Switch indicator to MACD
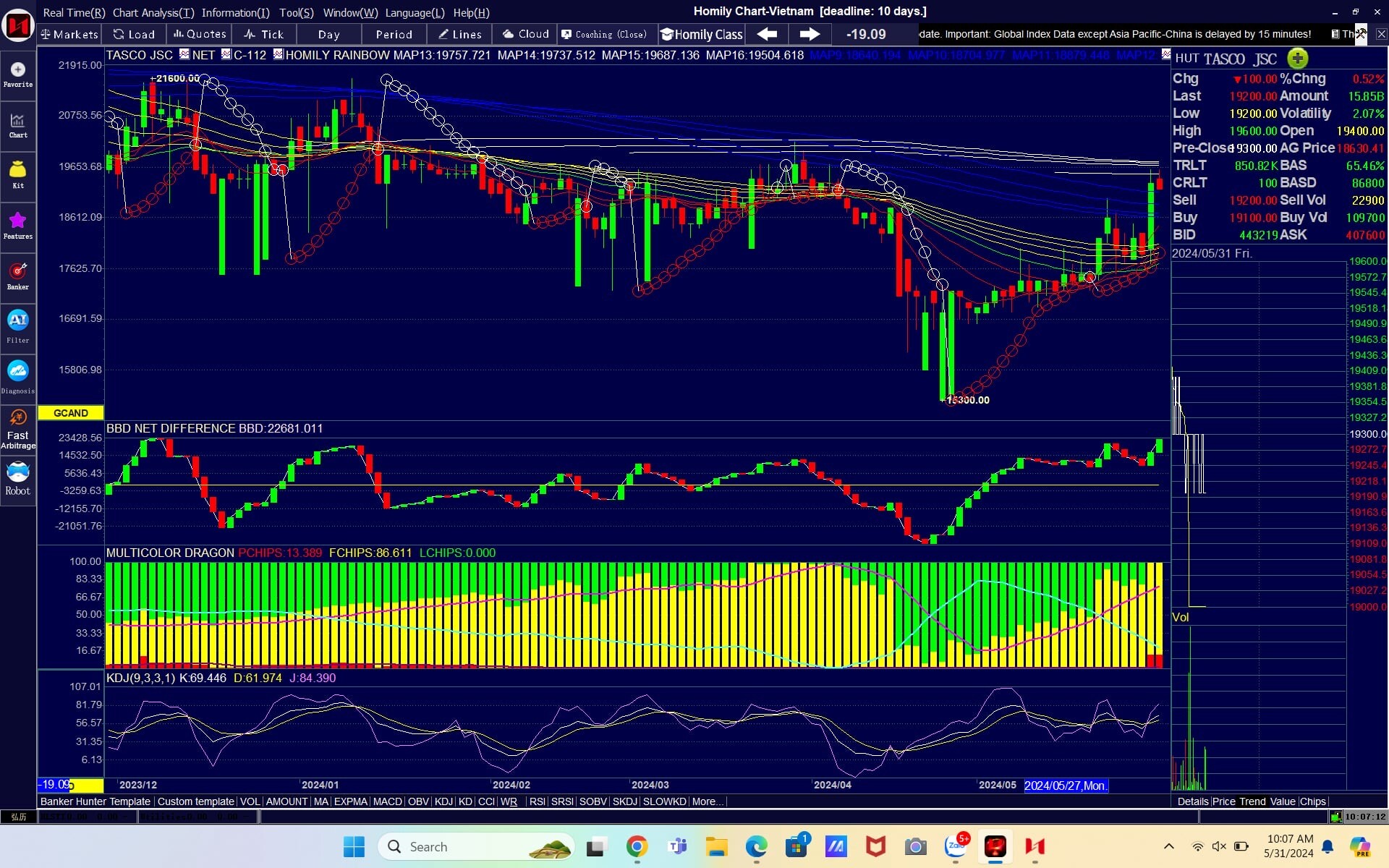The width and height of the screenshot is (1389, 868). [x=387, y=801]
